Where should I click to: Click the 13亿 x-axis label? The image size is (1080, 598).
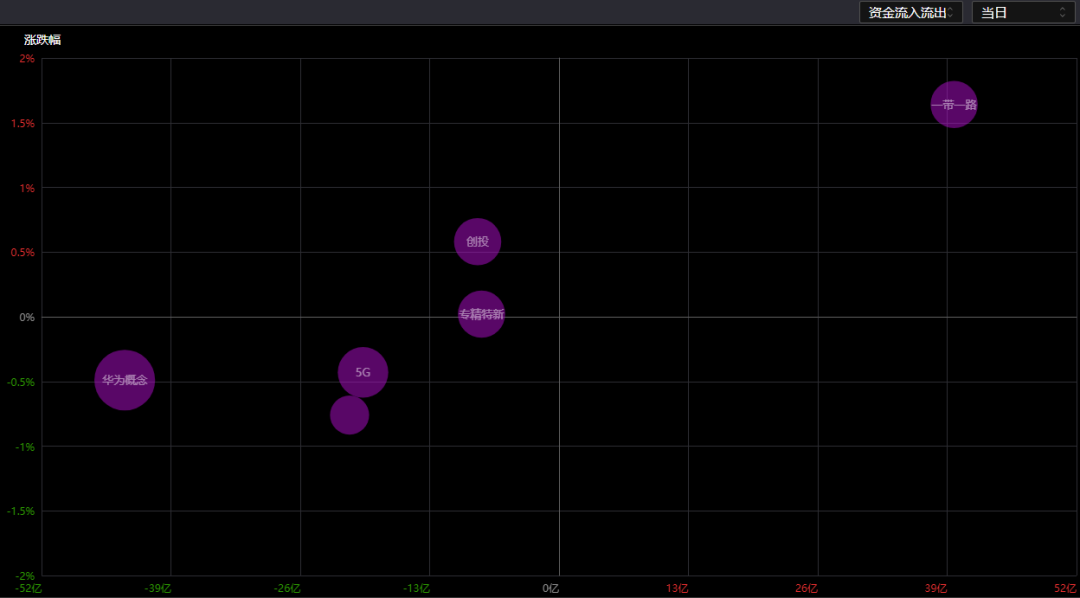click(678, 588)
